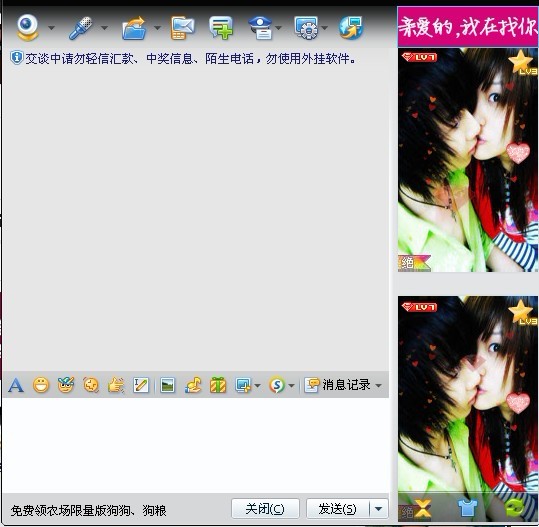Viewport: 539px width, 527px height.
Task: Open the send button options dropdown
Action: coord(378,508)
